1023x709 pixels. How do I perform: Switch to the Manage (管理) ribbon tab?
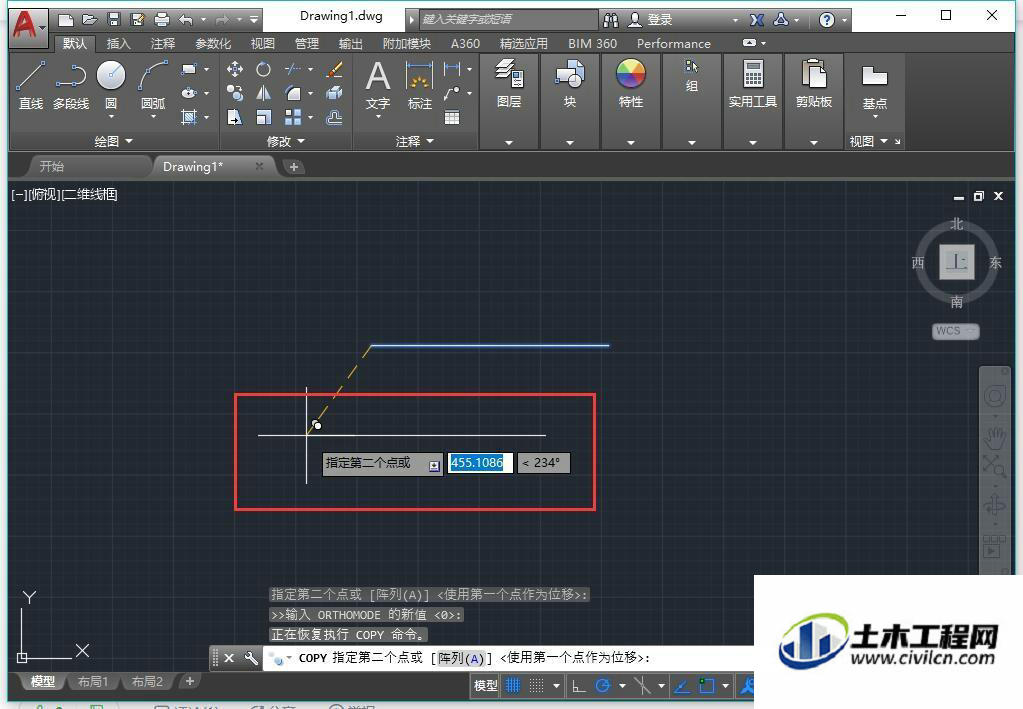307,44
